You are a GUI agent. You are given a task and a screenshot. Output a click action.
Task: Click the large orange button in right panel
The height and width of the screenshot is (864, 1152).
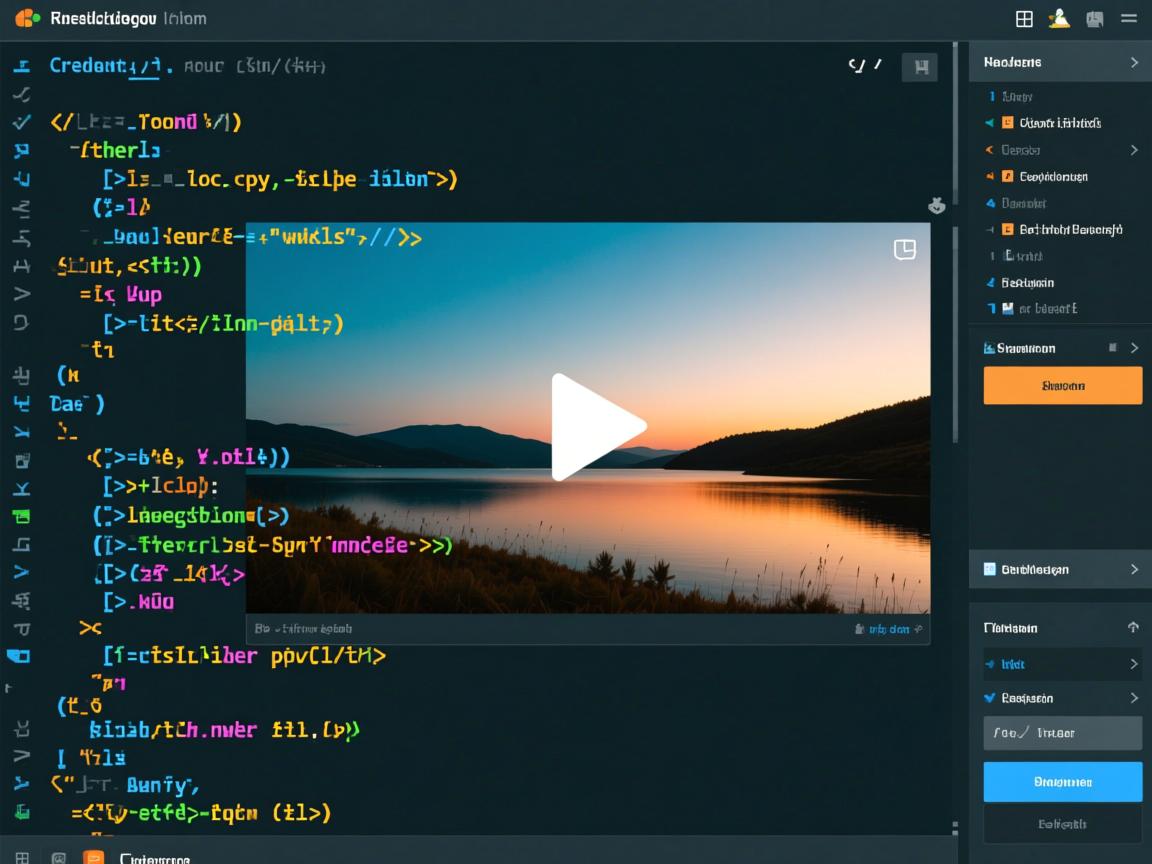click(1062, 385)
